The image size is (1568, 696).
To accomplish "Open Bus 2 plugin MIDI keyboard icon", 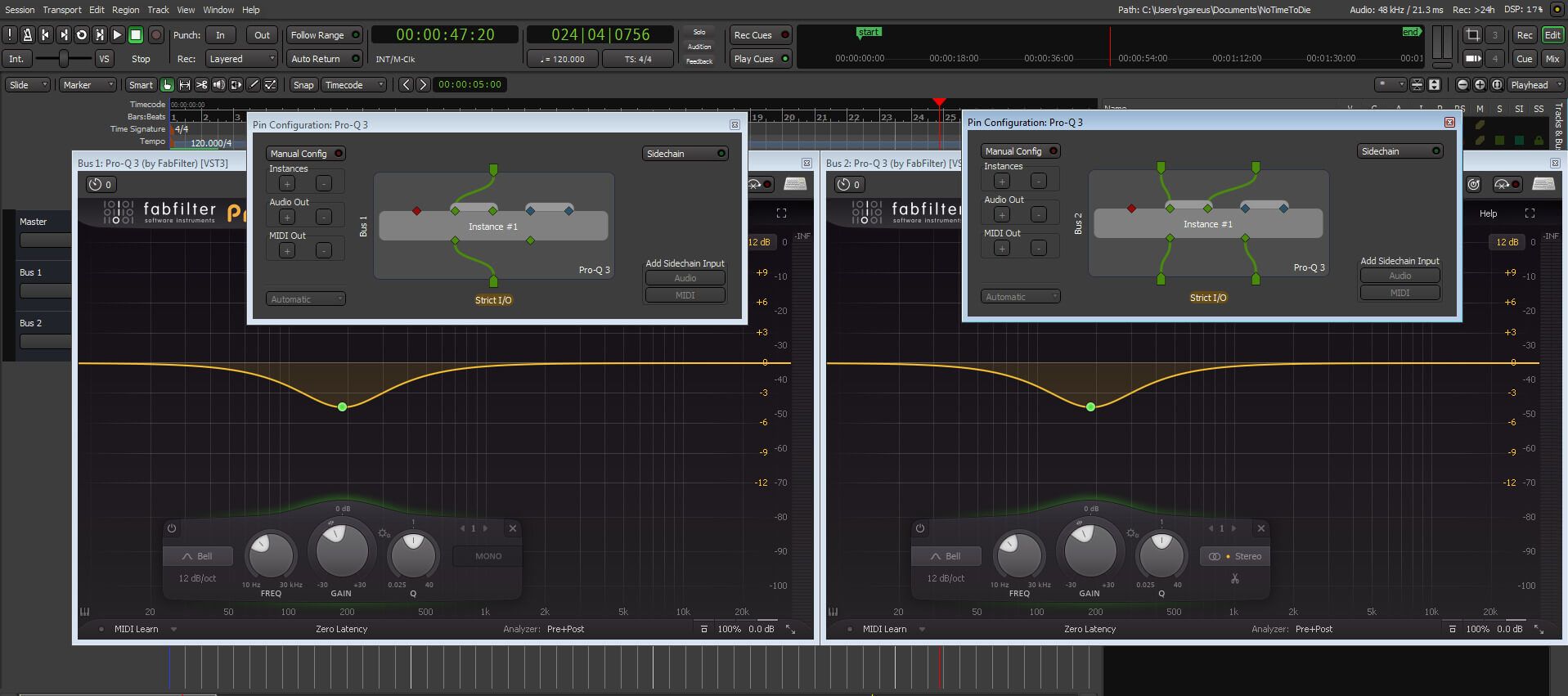I will pyautogui.click(x=1543, y=185).
